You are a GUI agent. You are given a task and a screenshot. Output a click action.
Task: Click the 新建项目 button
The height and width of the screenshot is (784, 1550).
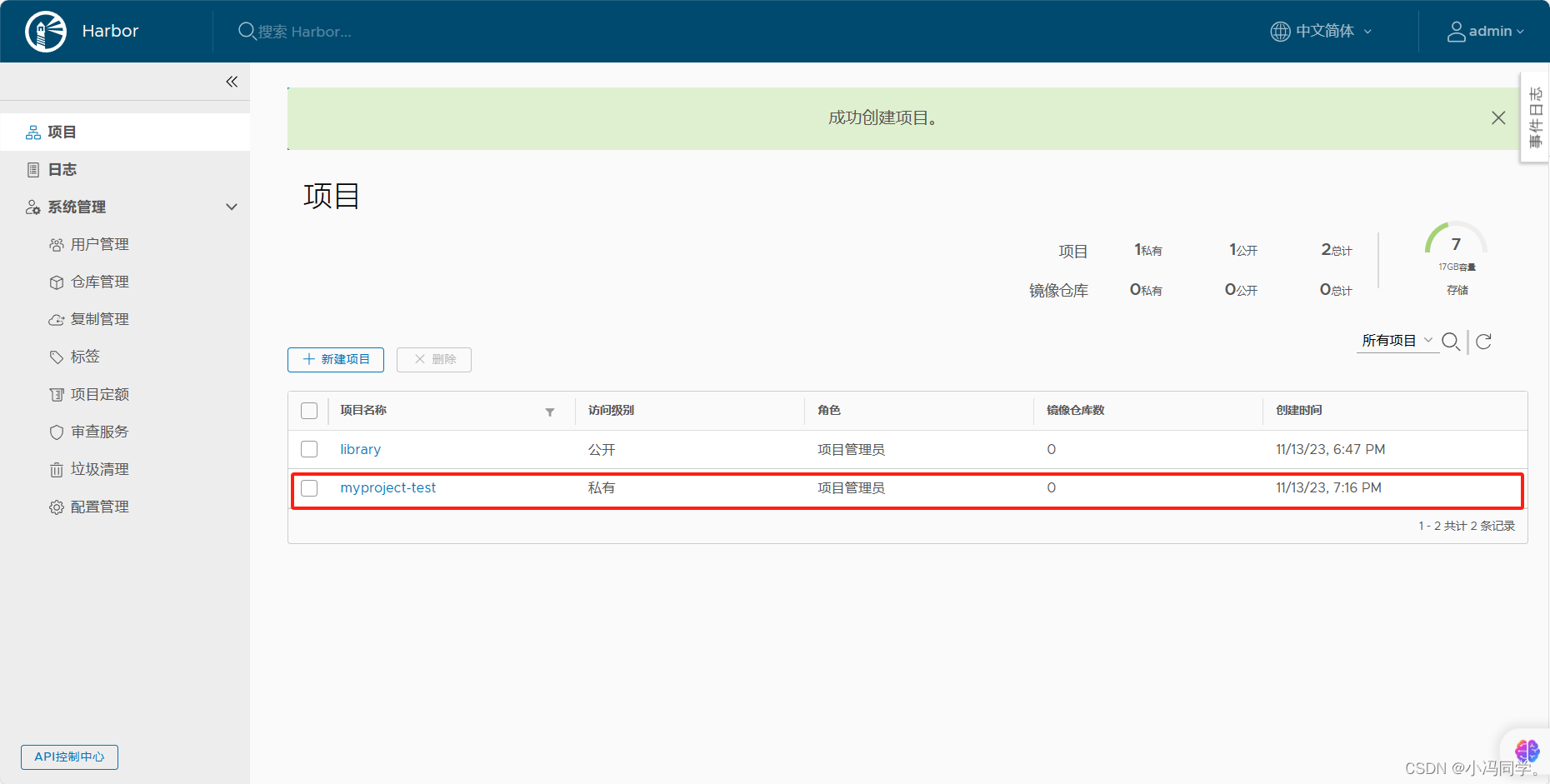(x=336, y=359)
